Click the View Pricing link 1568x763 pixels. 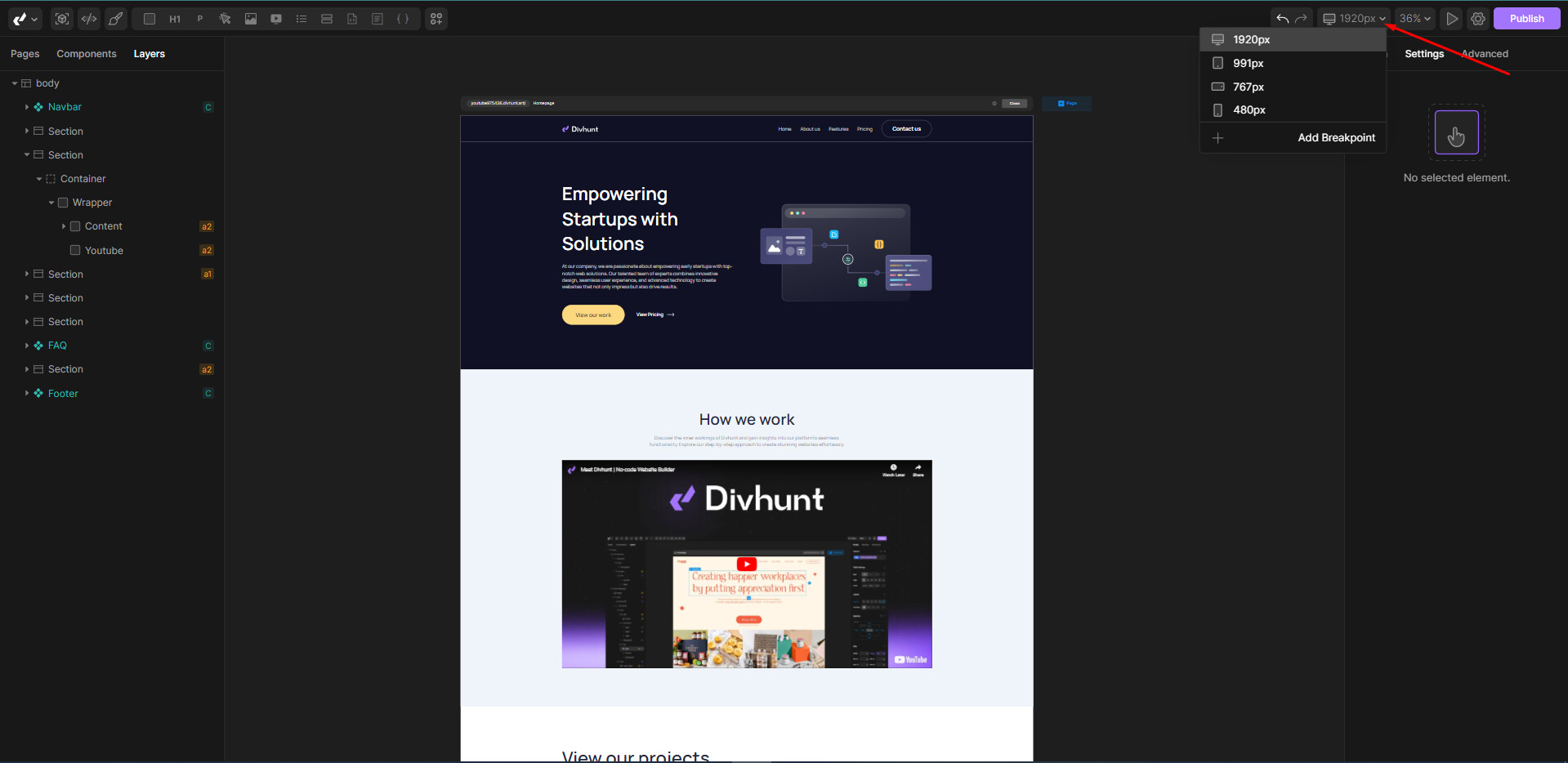pyautogui.click(x=655, y=315)
